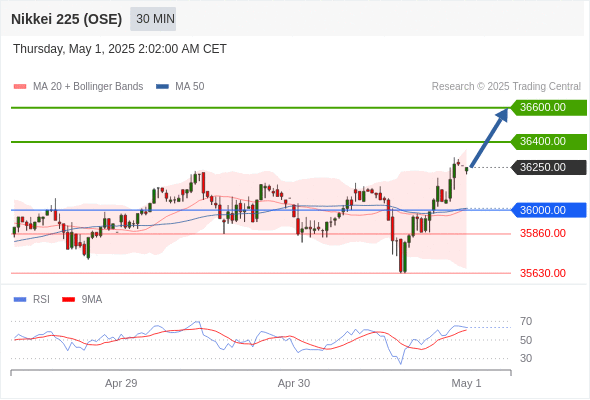Image resolution: width=590 pixels, height=400 pixels.
Task: Toggle the 9MA red legend swatch
Action: tap(68, 300)
